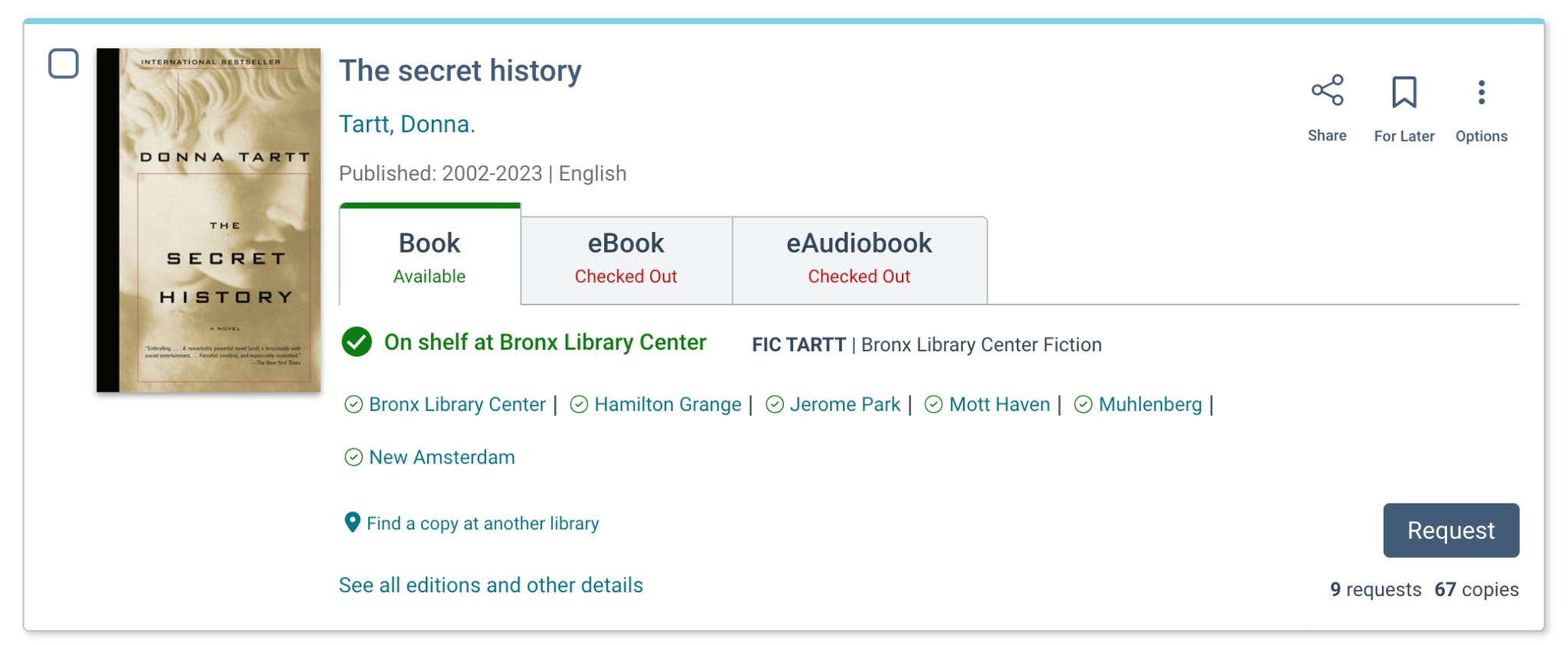Open the author link Tartt, Donna
Viewport: 1568px width, 645px height.
click(x=407, y=124)
